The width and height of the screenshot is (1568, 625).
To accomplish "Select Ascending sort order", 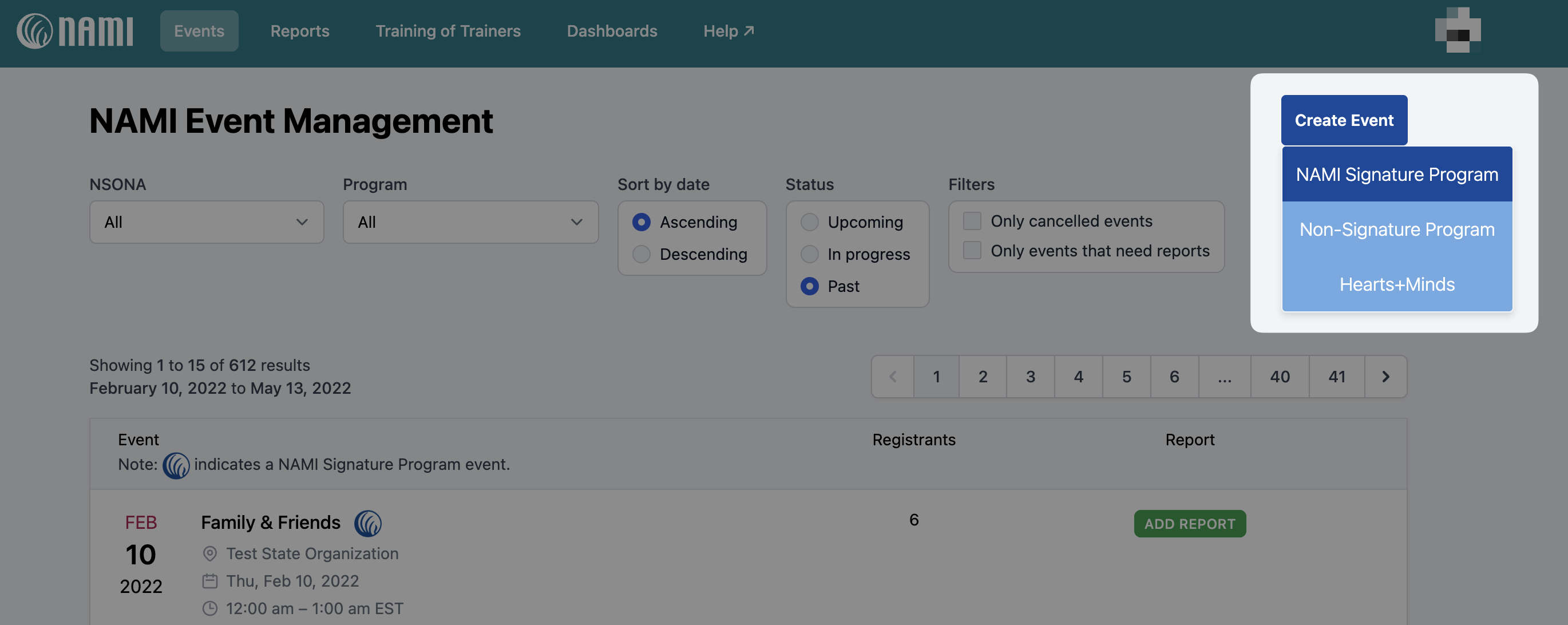I will click(641, 222).
